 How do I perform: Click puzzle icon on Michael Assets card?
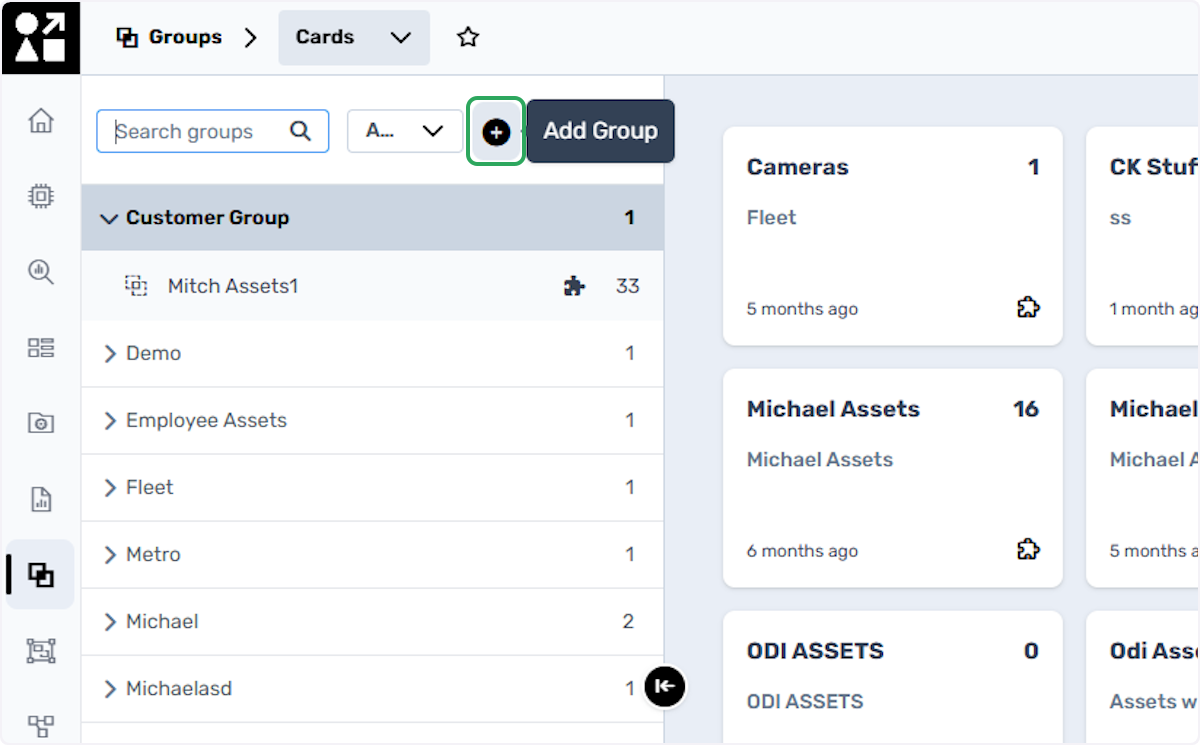pos(1028,550)
